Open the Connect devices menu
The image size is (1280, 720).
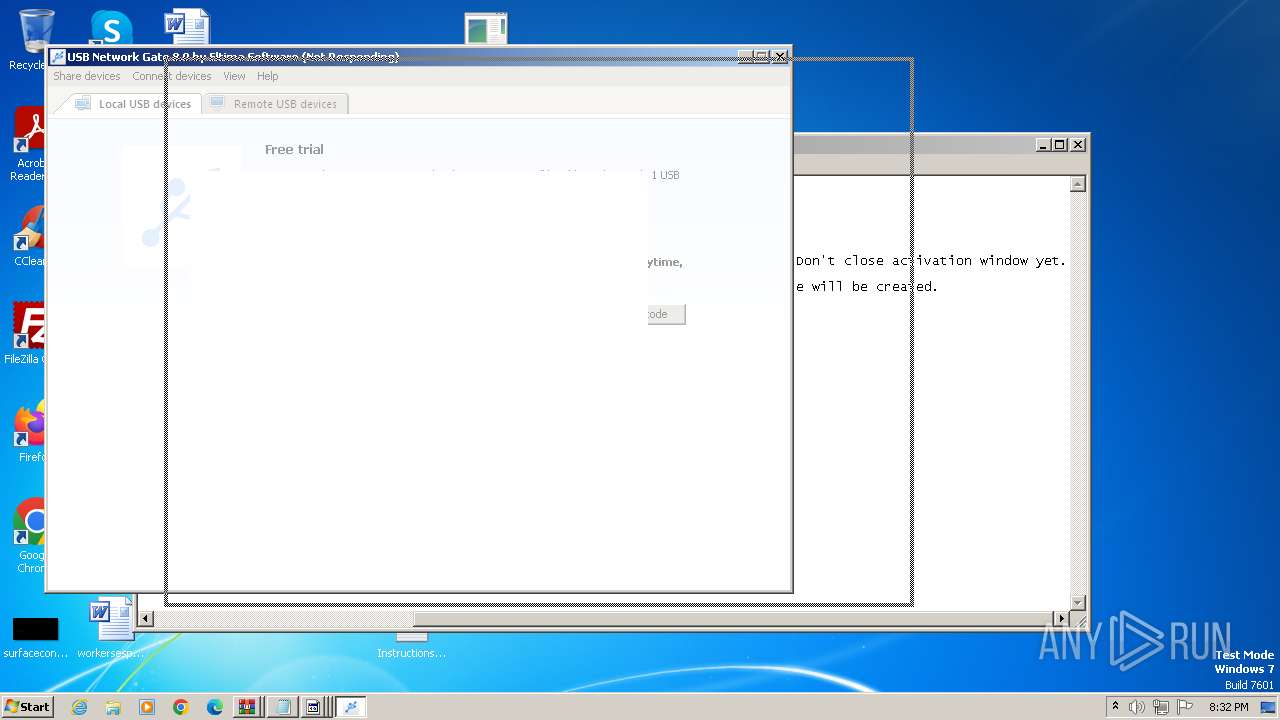tap(172, 76)
